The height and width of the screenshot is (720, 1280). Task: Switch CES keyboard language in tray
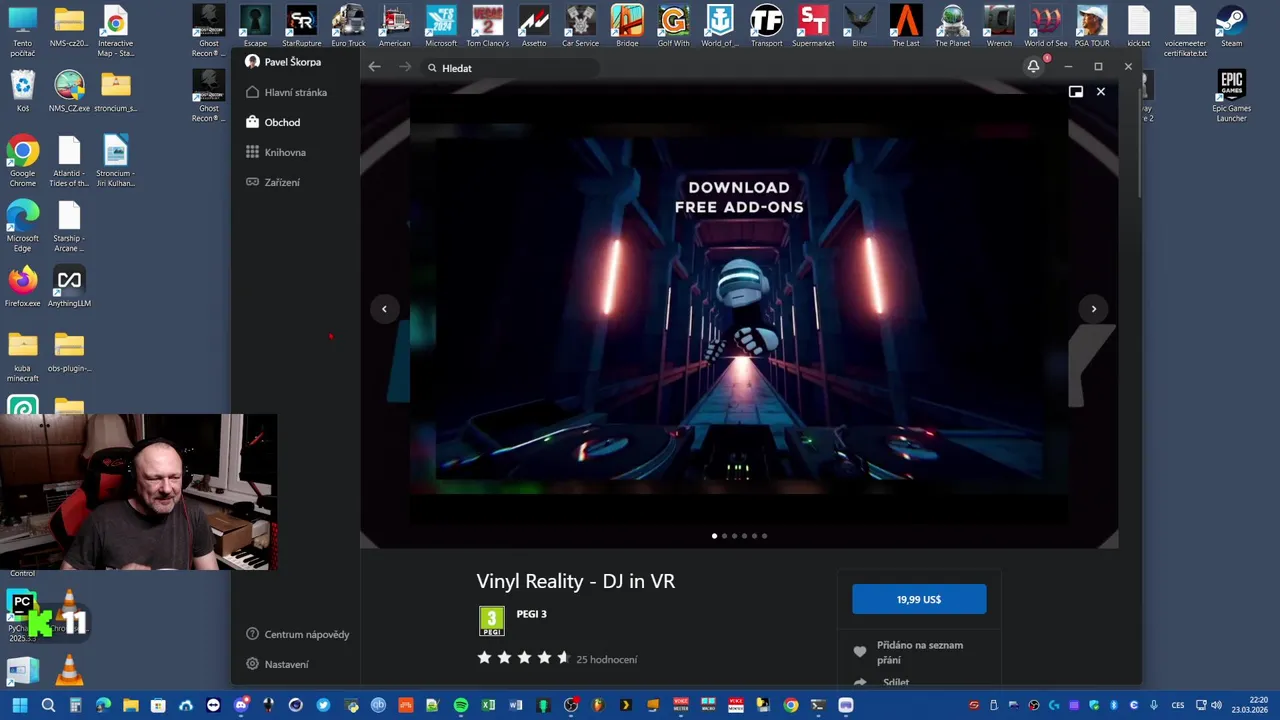pyautogui.click(x=1178, y=705)
